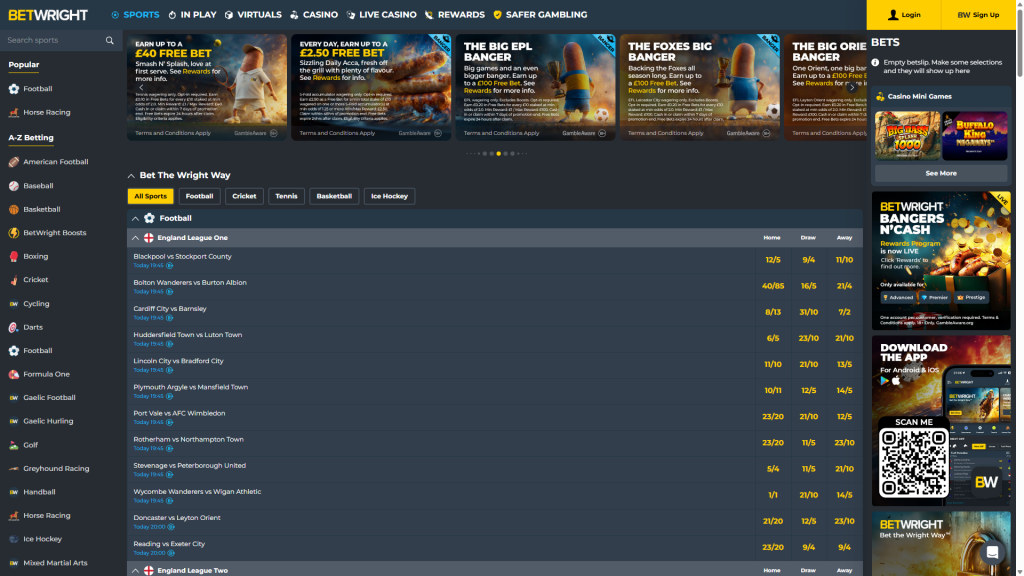Click the Login button
1024x576 pixels.
pyautogui.click(x=904, y=15)
